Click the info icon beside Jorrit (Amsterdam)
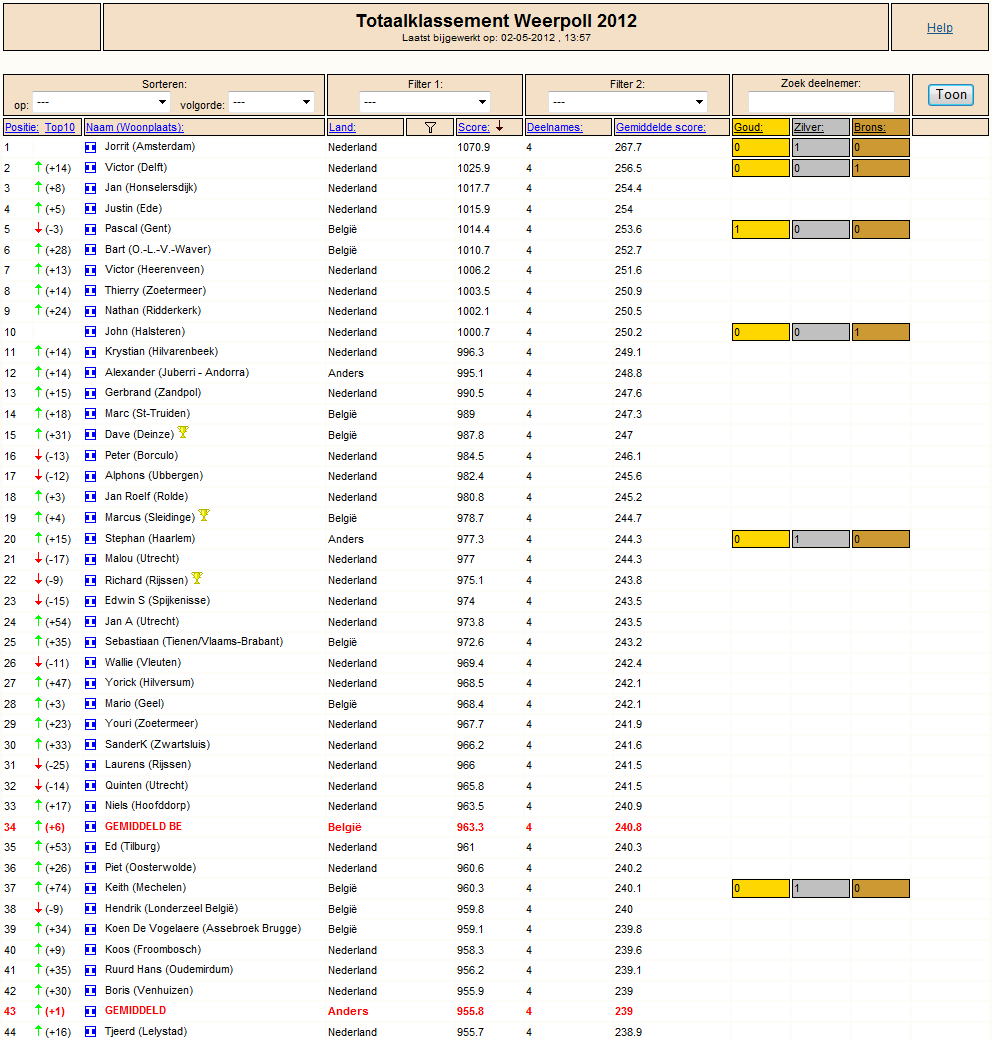992x1041 pixels. [x=90, y=147]
